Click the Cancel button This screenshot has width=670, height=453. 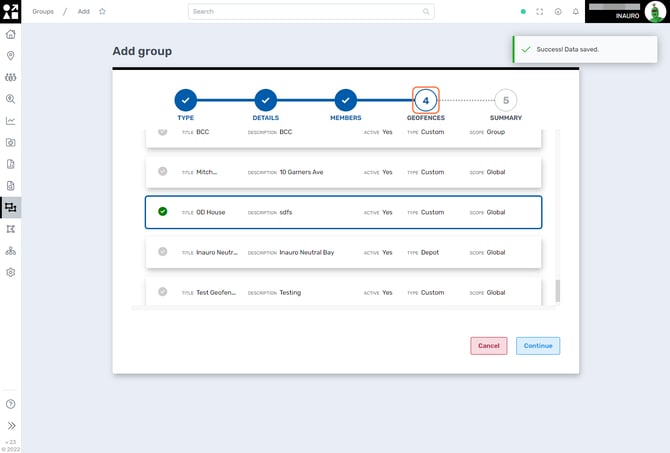click(489, 346)
